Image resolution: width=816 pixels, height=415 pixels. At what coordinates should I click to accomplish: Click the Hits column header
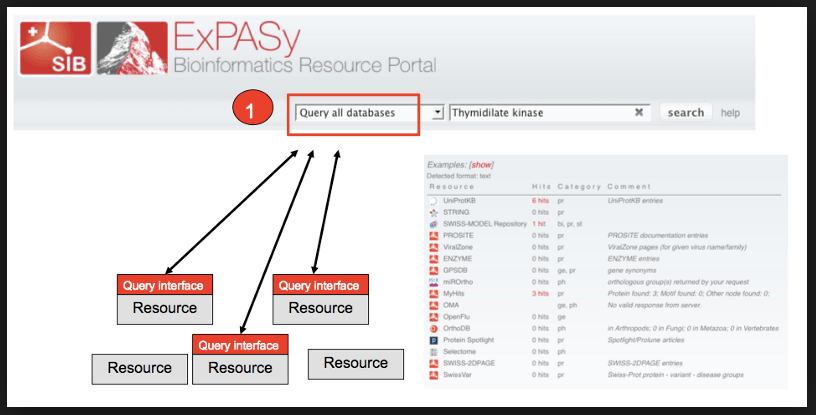click(x=541, y=186)
